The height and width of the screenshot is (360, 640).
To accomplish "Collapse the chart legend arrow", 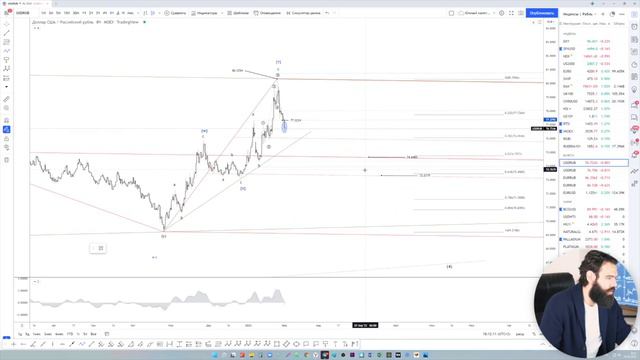I will point(36,28).
